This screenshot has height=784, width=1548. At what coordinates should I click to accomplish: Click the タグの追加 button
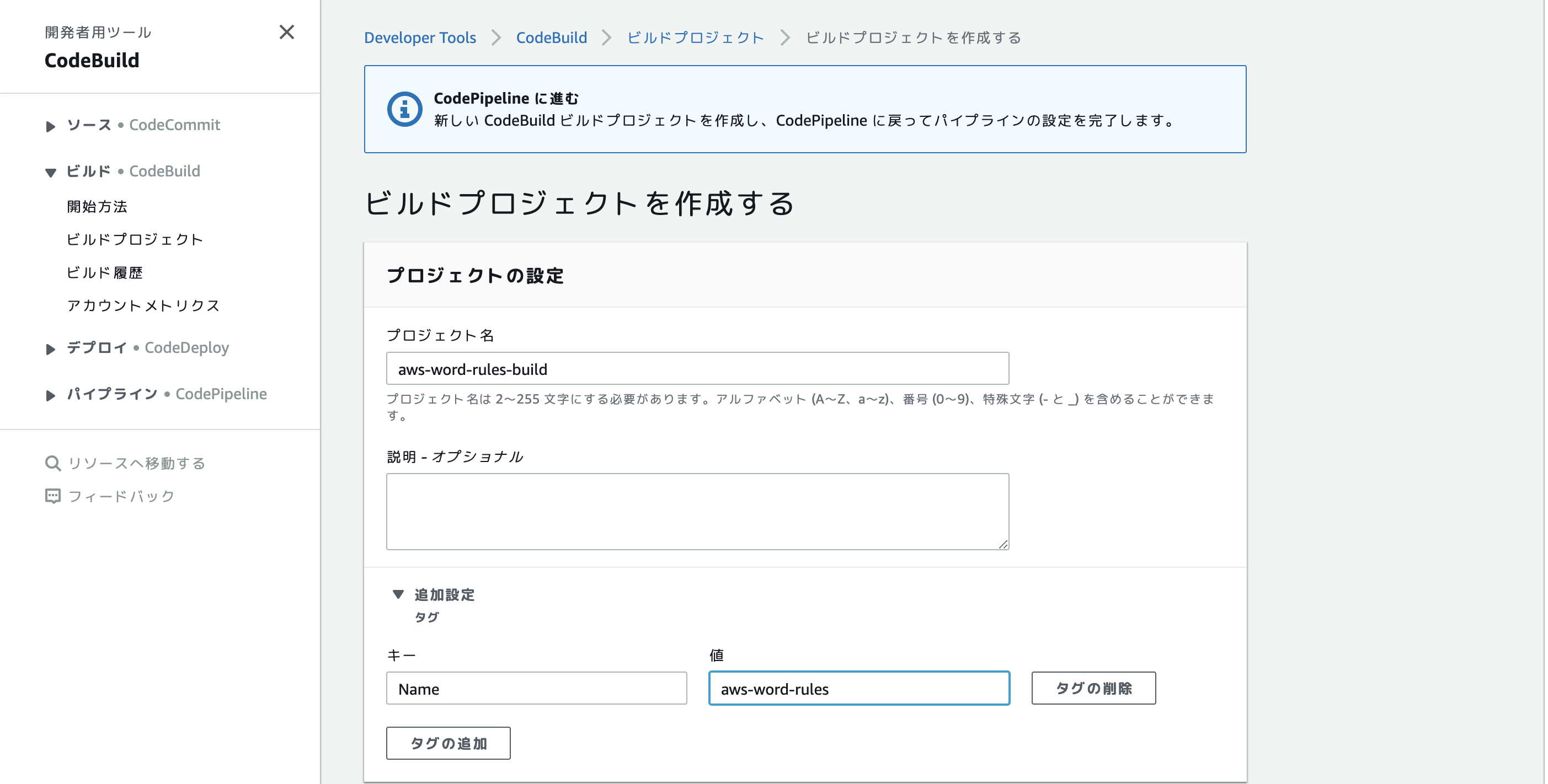[449, 744]
